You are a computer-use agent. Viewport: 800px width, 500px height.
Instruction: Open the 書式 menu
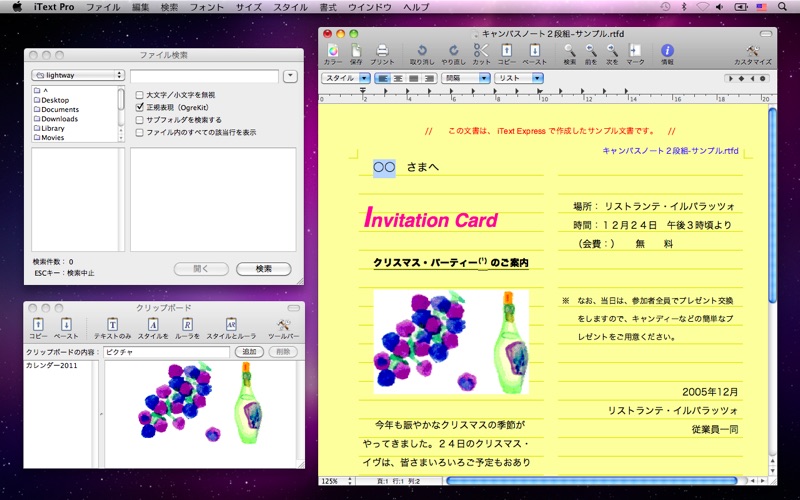(x=328, y=7)
